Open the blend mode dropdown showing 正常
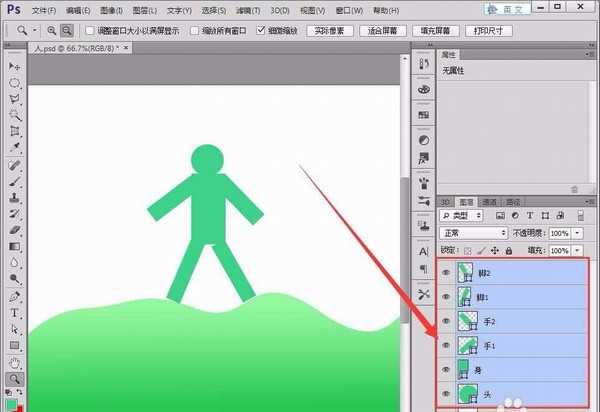Viewport: 600px width, 412px height. pyautogui.click(x=473, y=232)
